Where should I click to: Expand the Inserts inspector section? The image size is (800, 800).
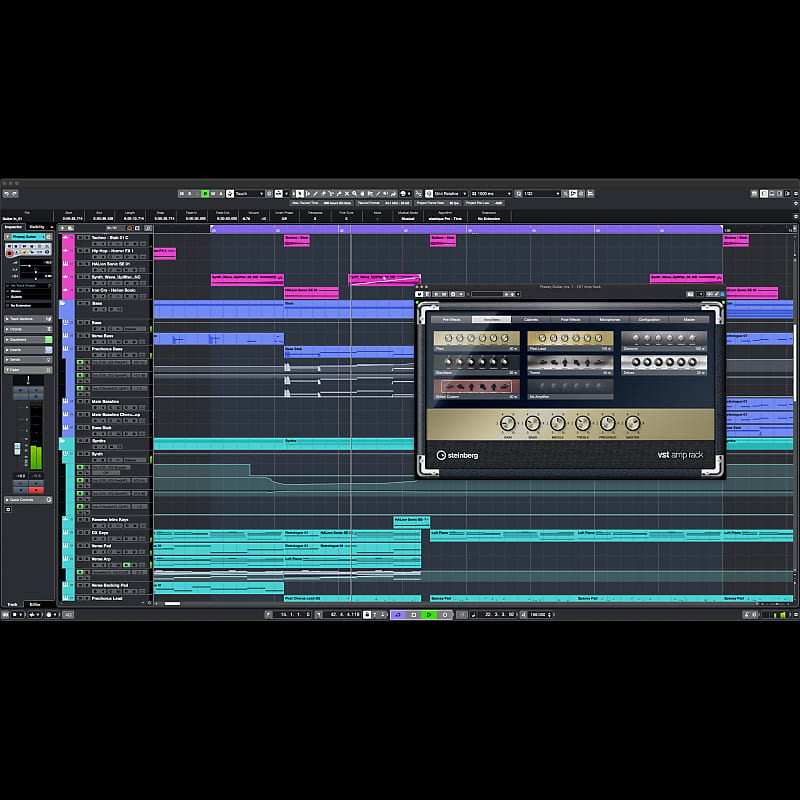click(x=28, y=350)
